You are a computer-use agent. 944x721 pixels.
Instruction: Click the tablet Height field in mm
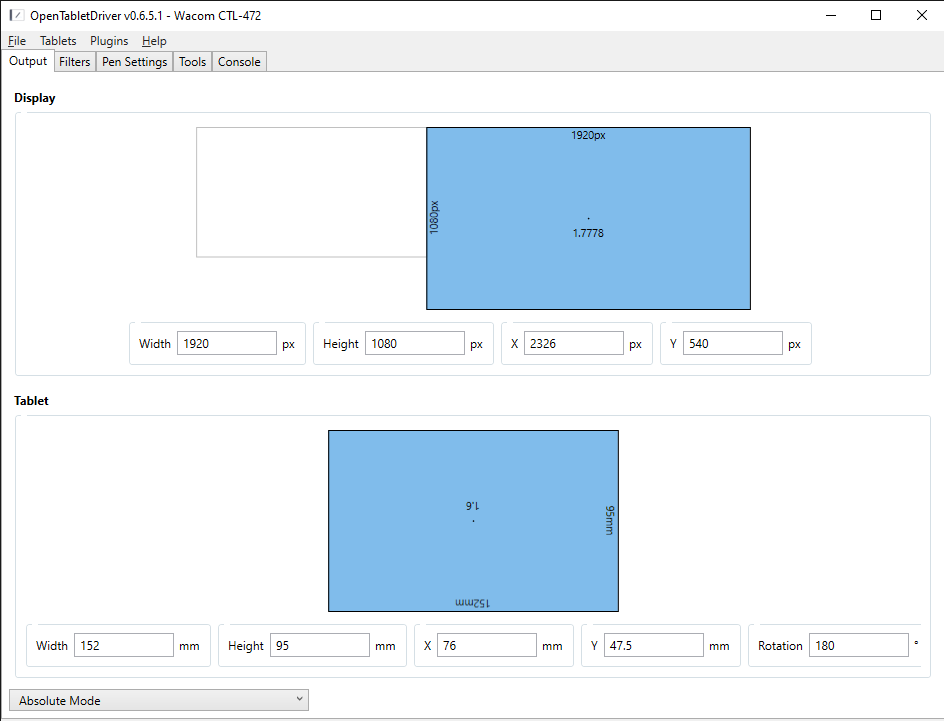(319, 646)
